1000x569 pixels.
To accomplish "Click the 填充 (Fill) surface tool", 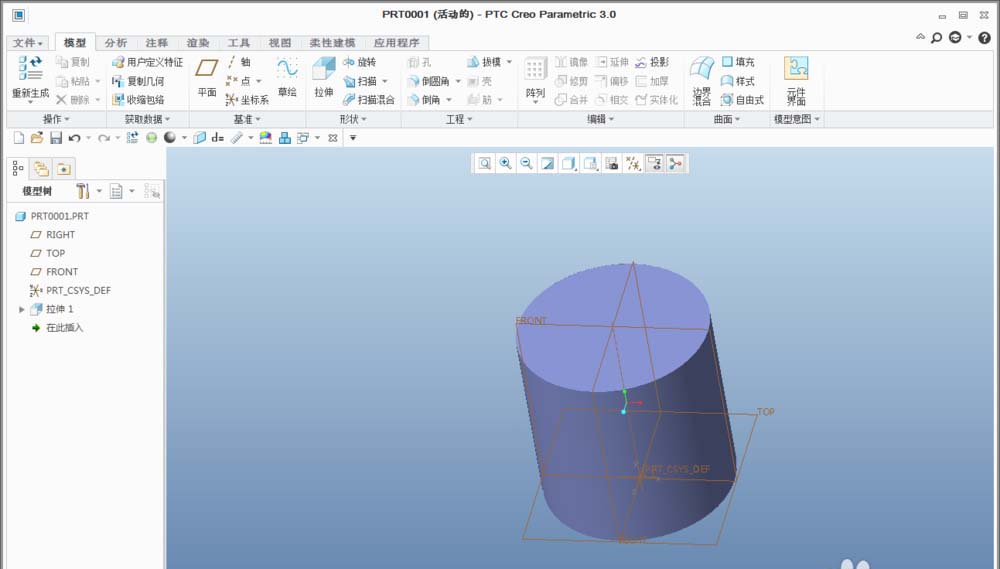I will 738,62.
